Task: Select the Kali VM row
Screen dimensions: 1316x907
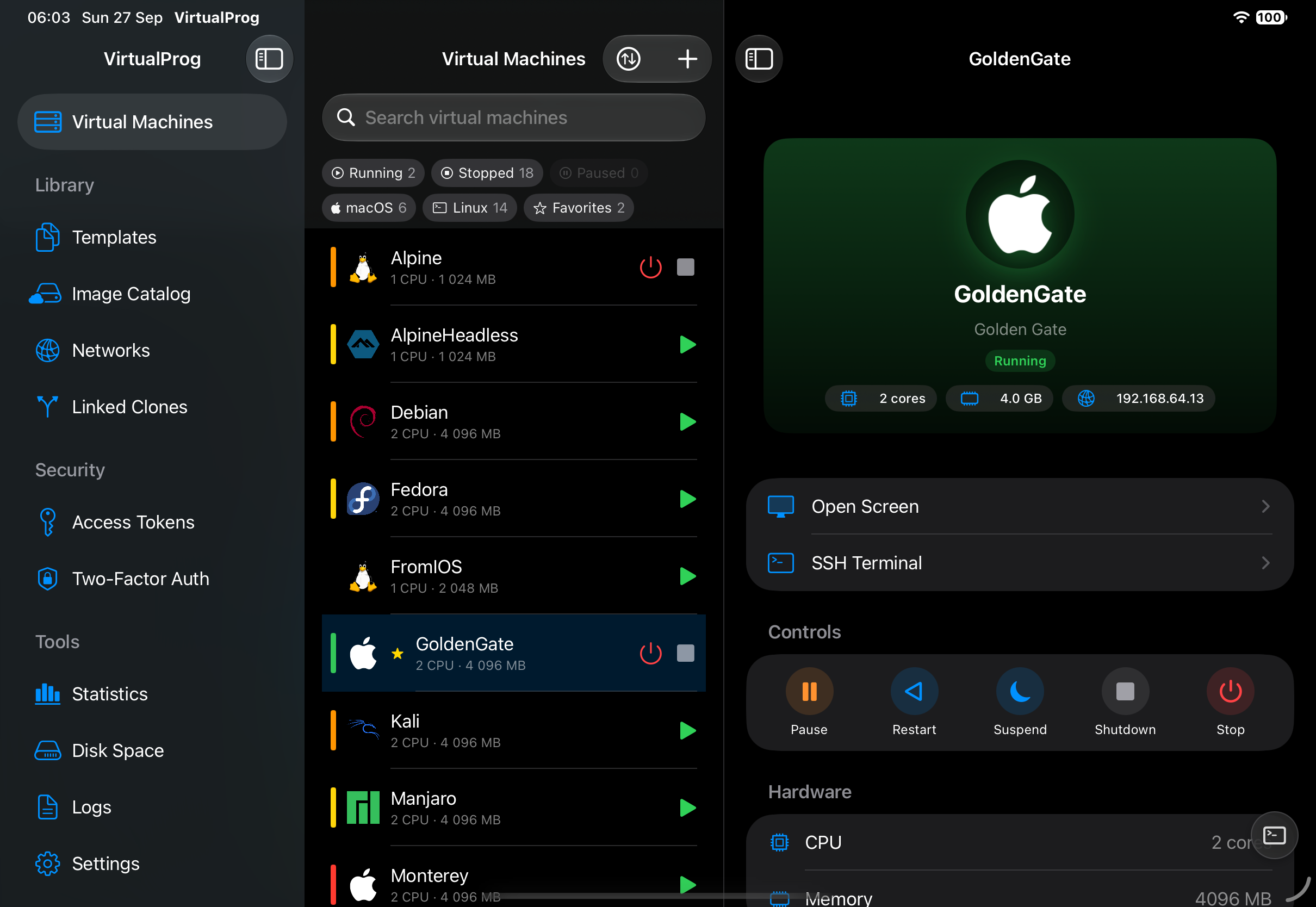Action: point(514,731)
